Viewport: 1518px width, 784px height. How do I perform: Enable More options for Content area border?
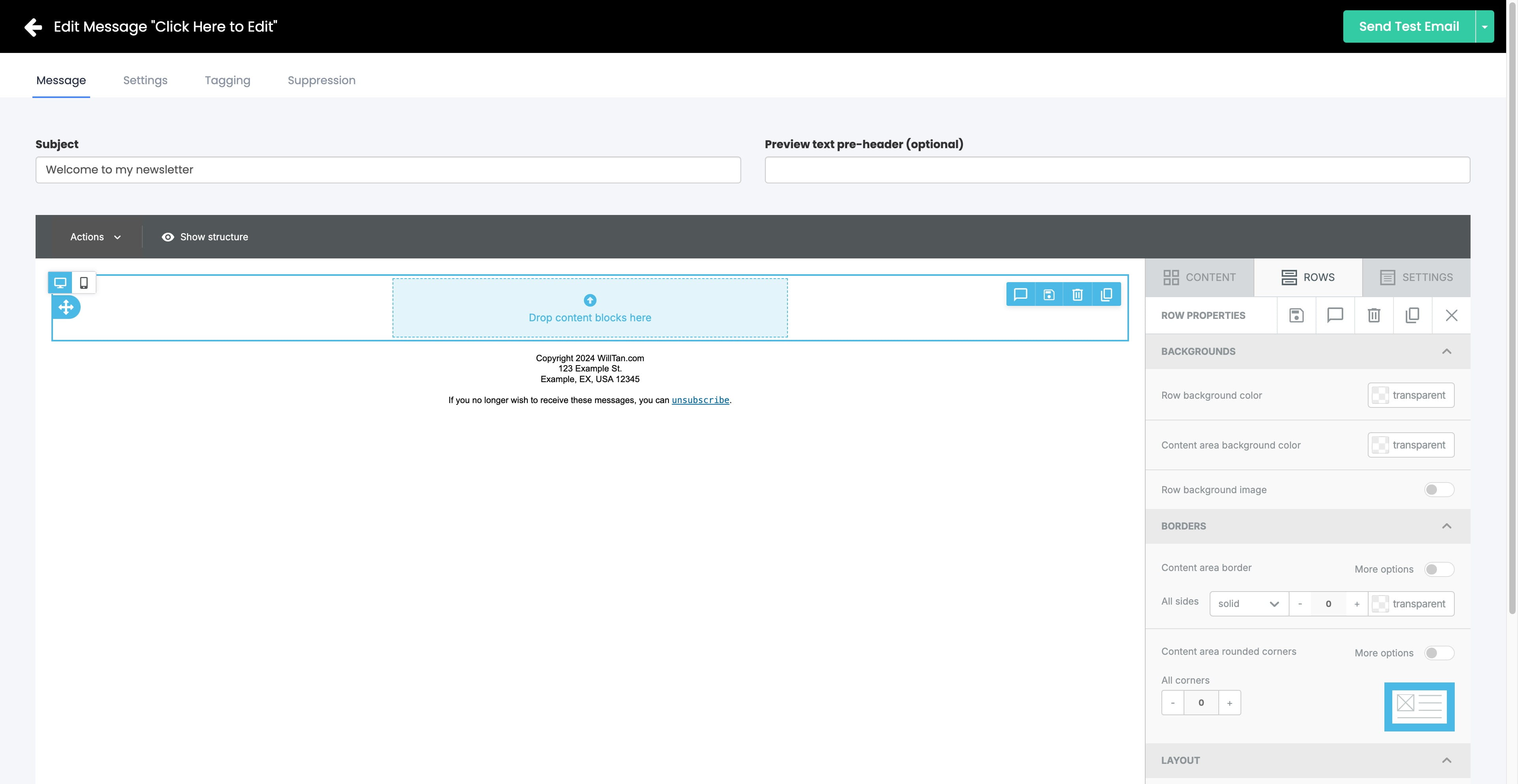pos(1438,569)
